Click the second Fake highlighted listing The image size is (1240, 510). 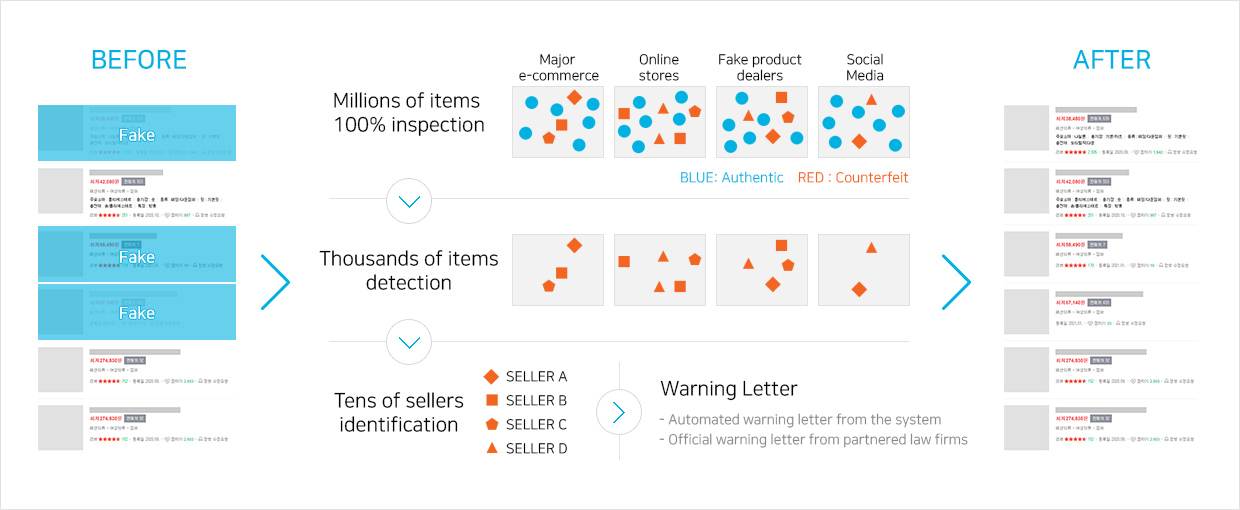(x=137, y=254)
